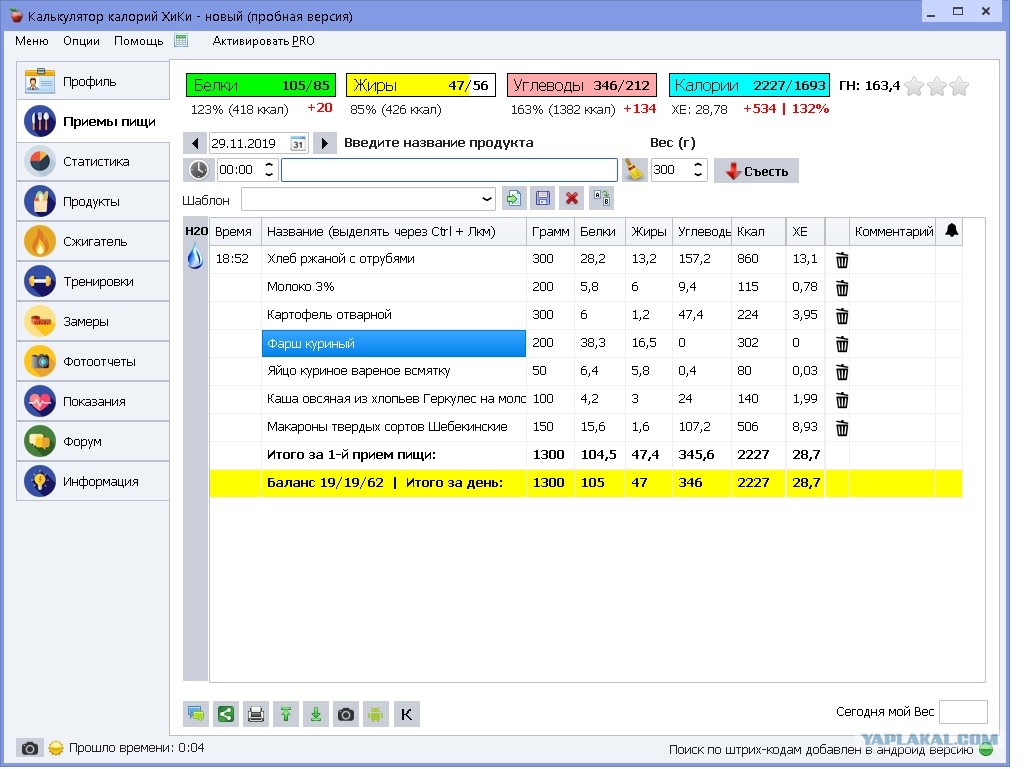Click Активировать PRO

263,41
